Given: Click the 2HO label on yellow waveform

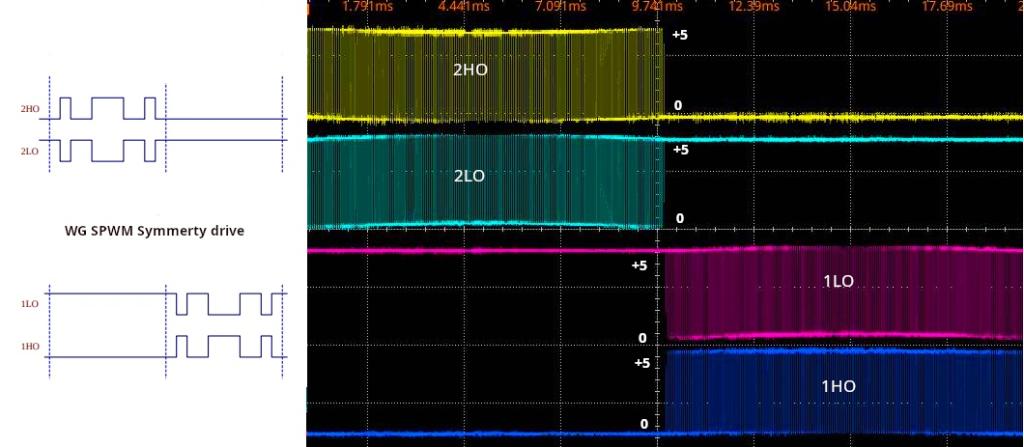Looking at the screenshot, I should tap(470, 70).
